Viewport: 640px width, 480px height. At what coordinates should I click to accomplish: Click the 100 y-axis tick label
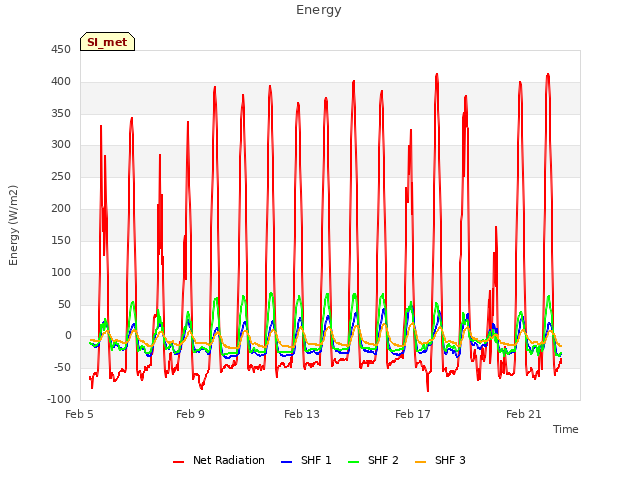(x=61, y=272)
